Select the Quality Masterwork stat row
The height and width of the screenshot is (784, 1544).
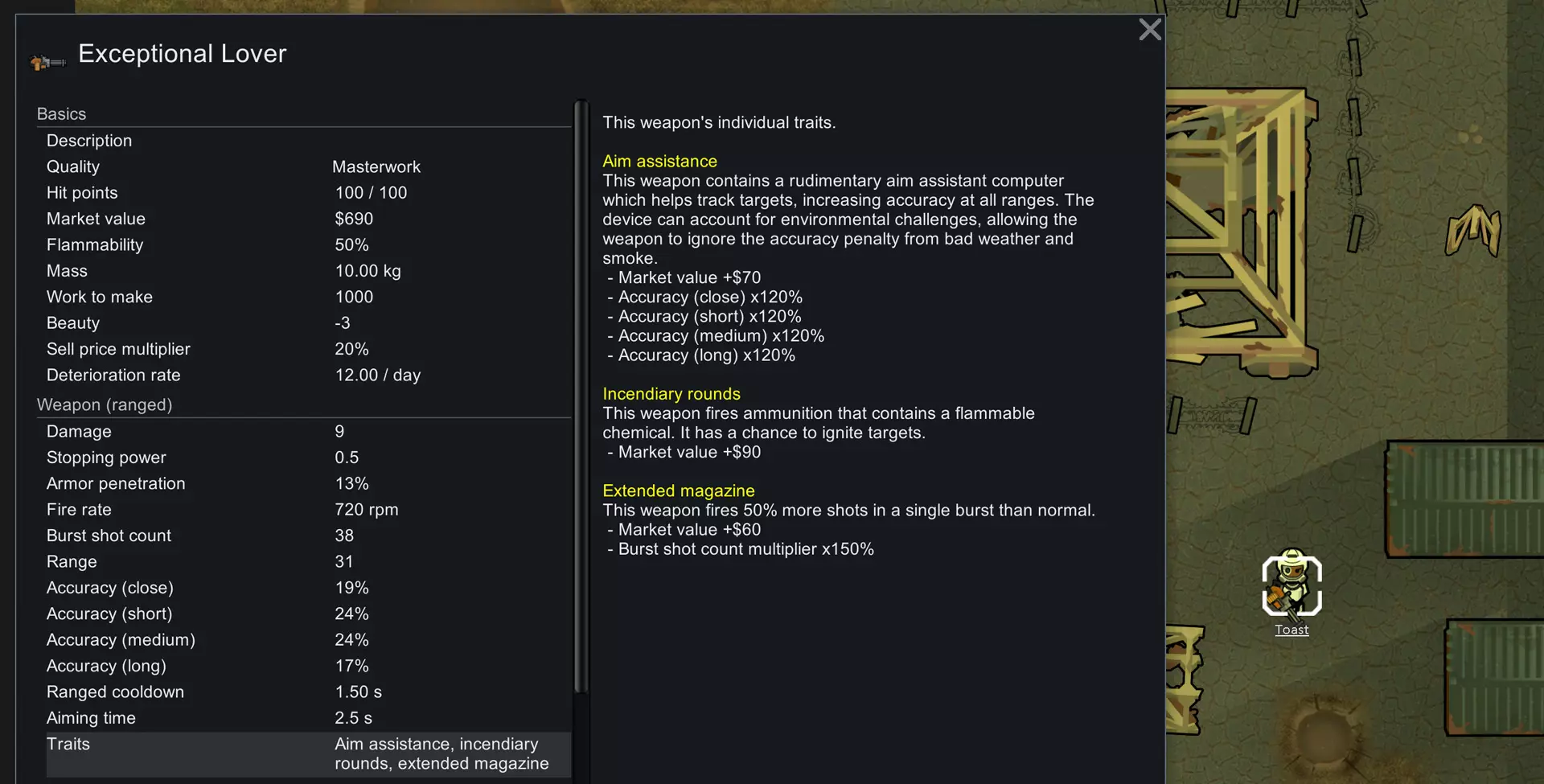[x=306, y=167]
